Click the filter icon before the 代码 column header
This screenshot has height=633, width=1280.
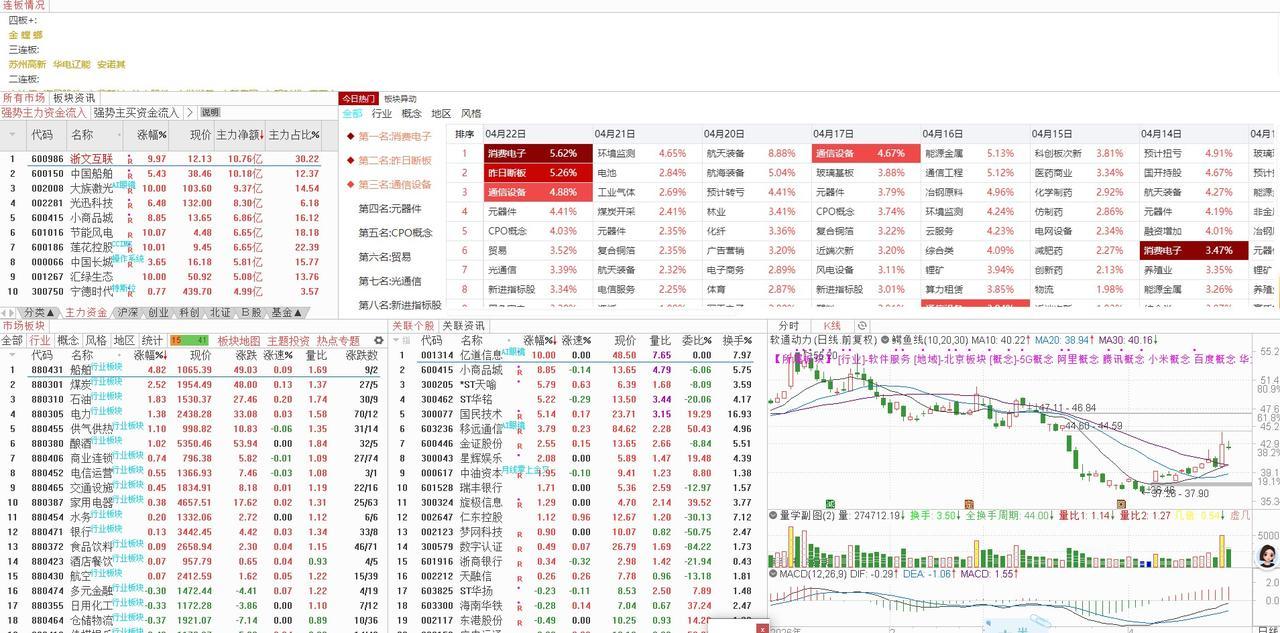(x=13, y=134)
